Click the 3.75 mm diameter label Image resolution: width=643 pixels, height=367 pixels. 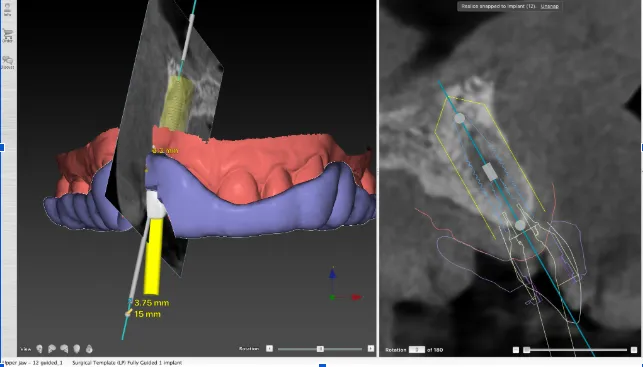point(151,303)
